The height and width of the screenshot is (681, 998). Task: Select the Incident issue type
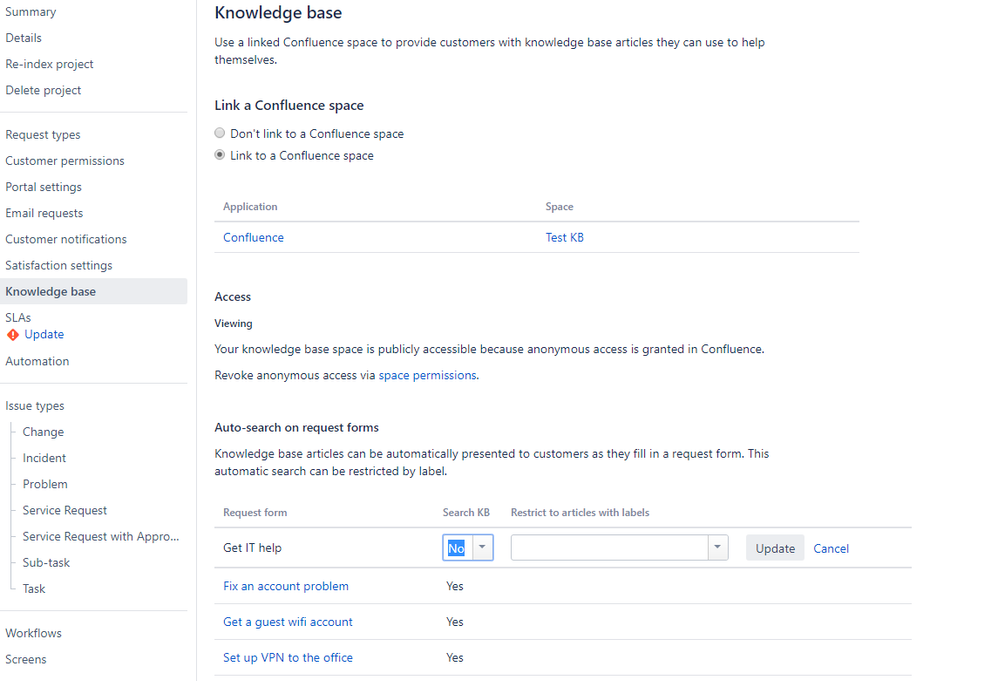click(45, 458)
